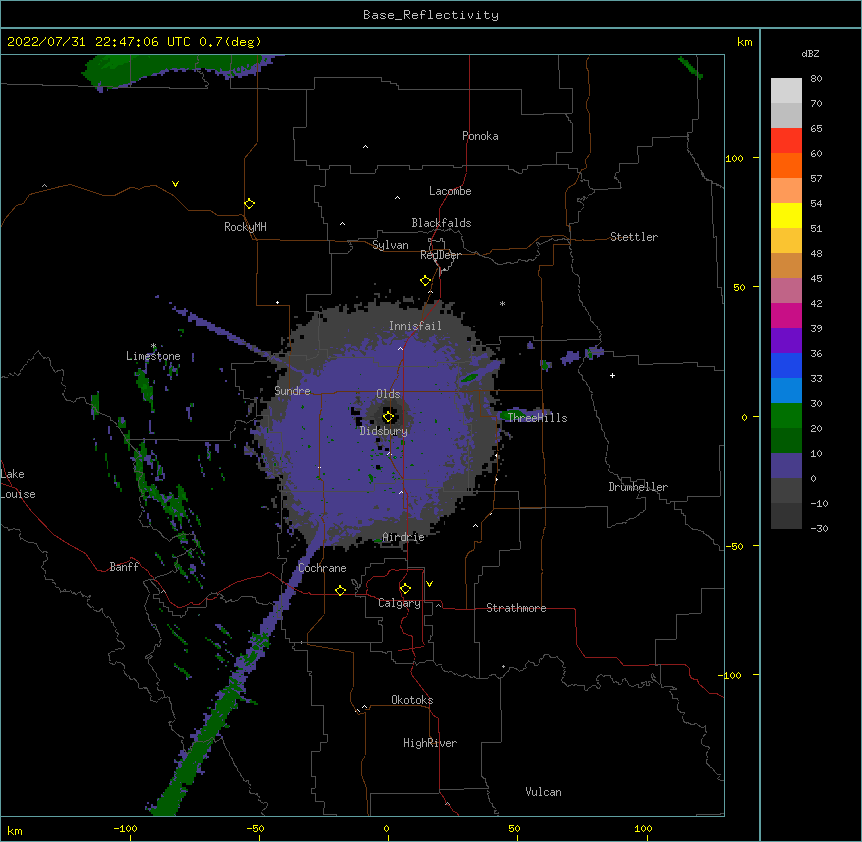Choose the green 30 dBZ legend swatch
The height and width of the screenshot is (842, 862).
[x=786, y=416]
